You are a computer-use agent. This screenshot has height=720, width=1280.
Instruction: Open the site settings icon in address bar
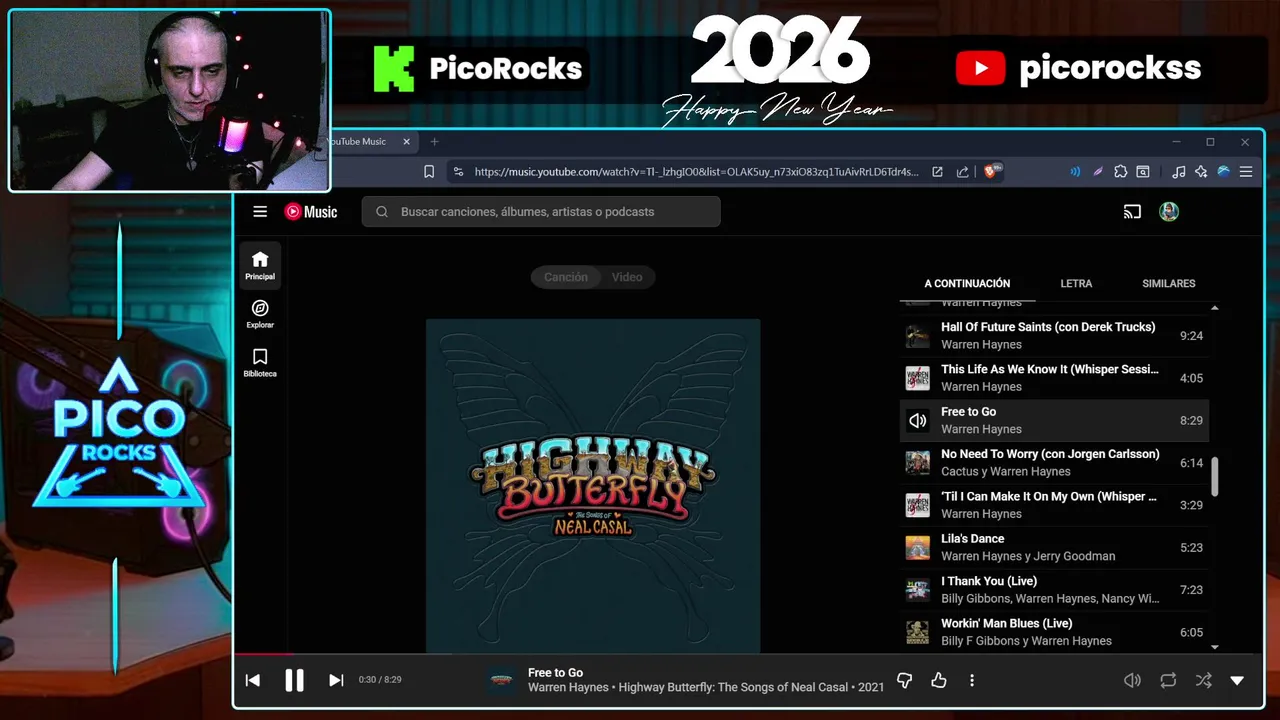pyautogui.click(x=459, y=172)
